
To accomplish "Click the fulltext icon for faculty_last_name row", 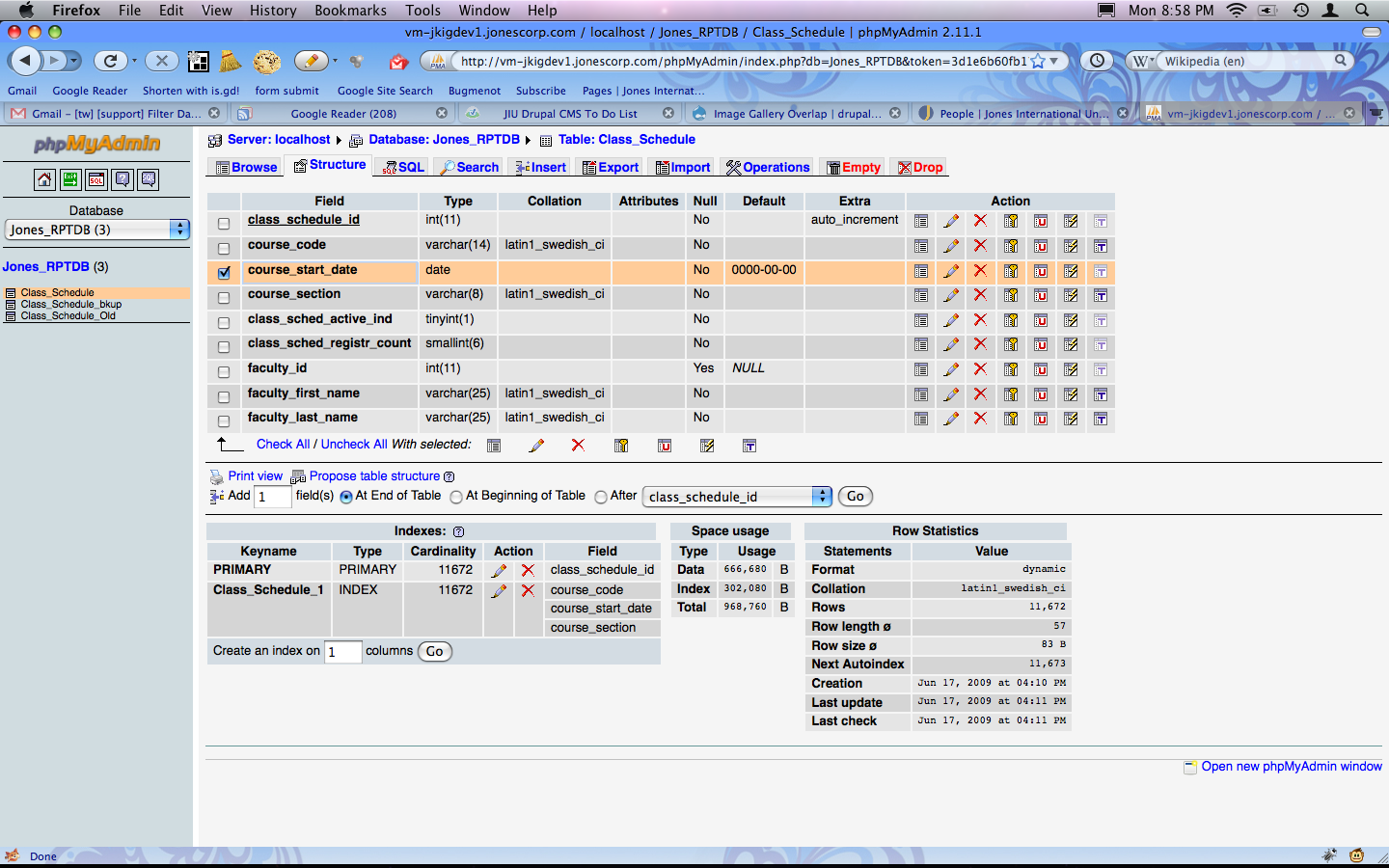I will [1101, 420].
